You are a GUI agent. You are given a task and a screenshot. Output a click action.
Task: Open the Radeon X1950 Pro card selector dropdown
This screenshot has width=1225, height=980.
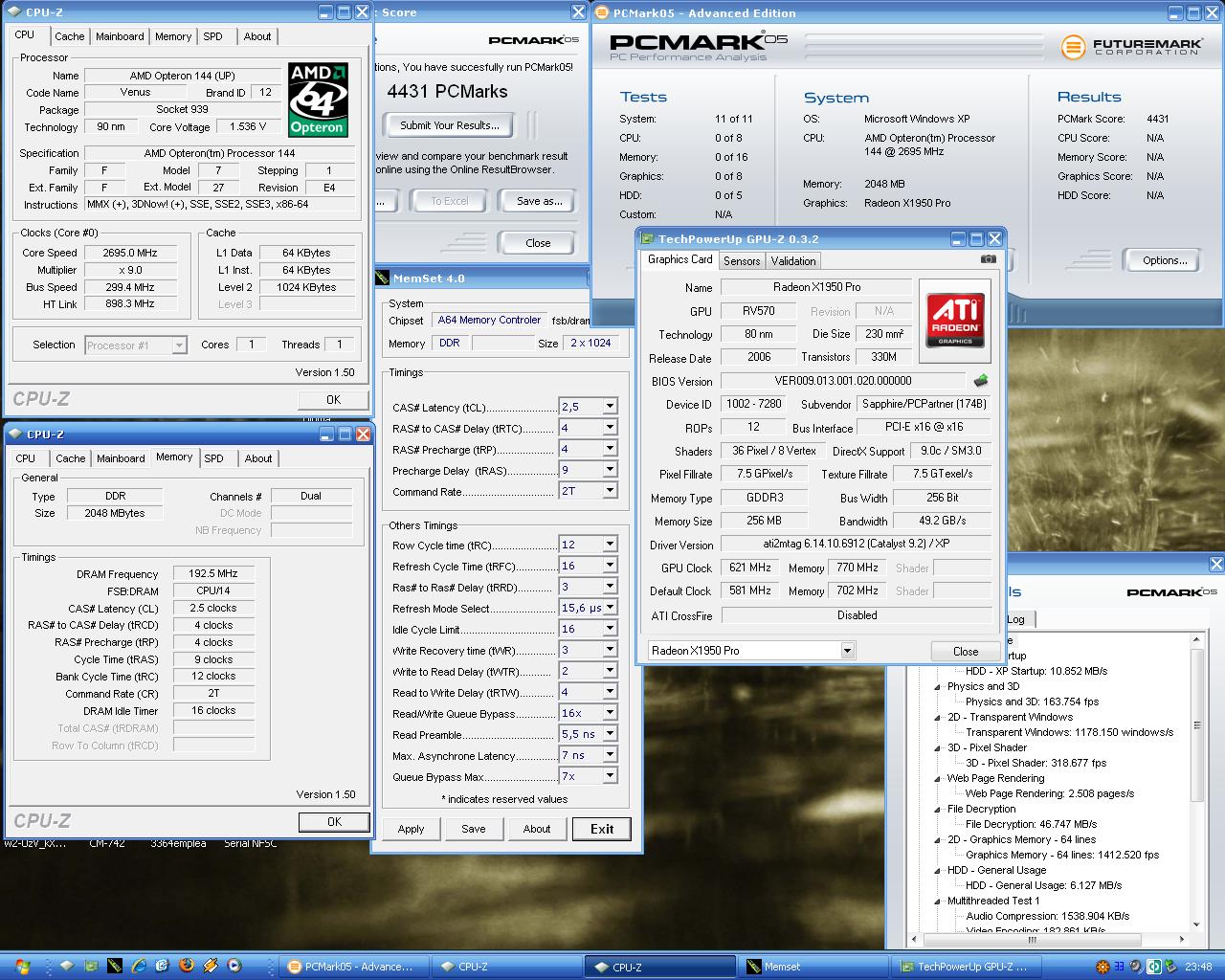847,651
